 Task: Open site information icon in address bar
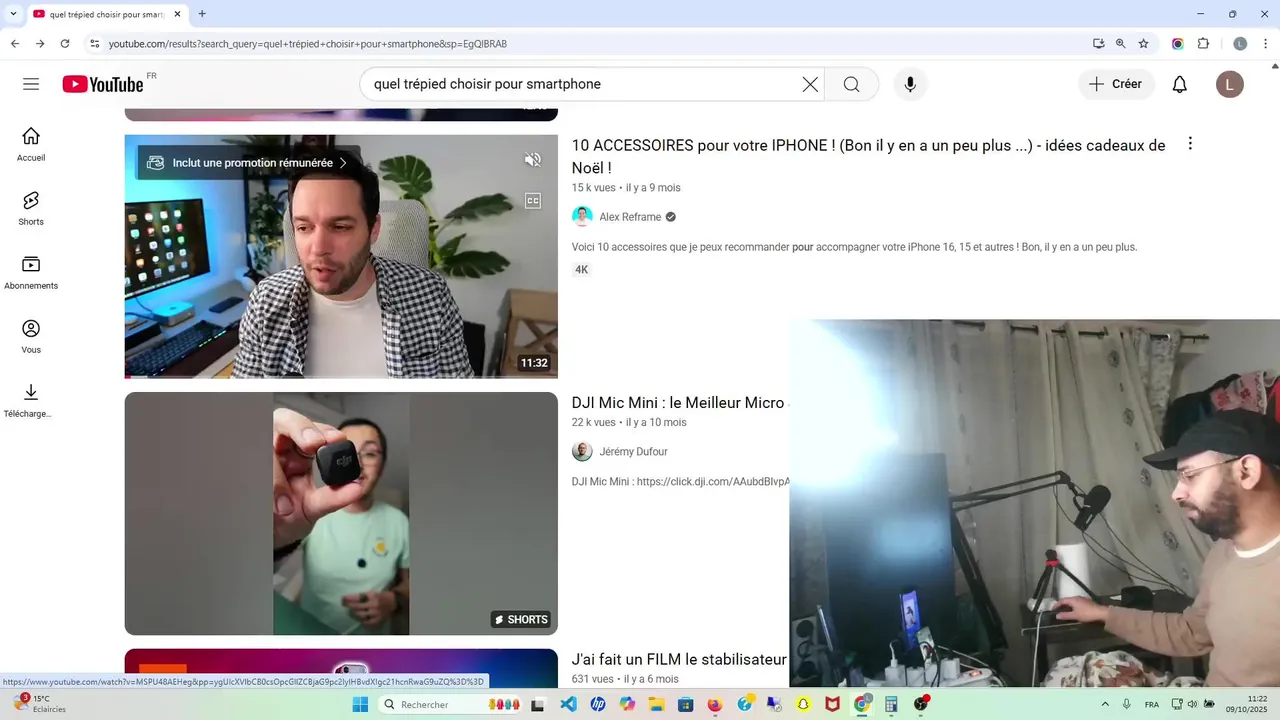[95, 44]
